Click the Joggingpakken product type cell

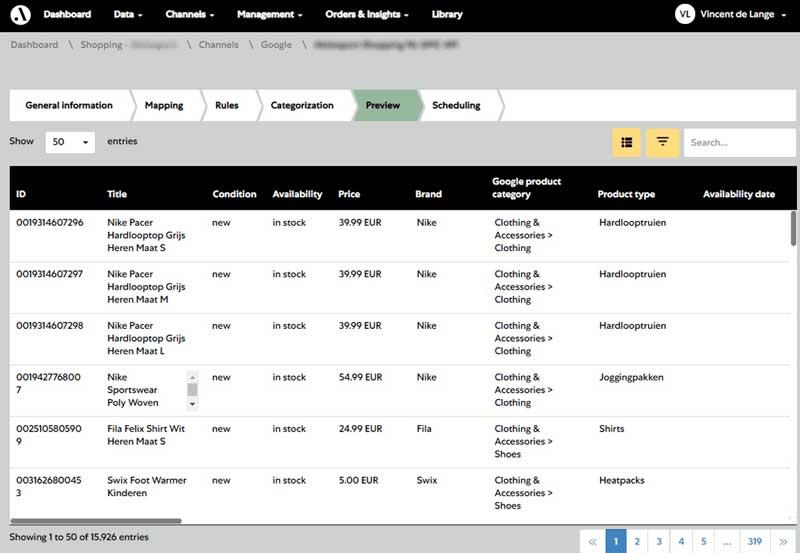point(631,377)
